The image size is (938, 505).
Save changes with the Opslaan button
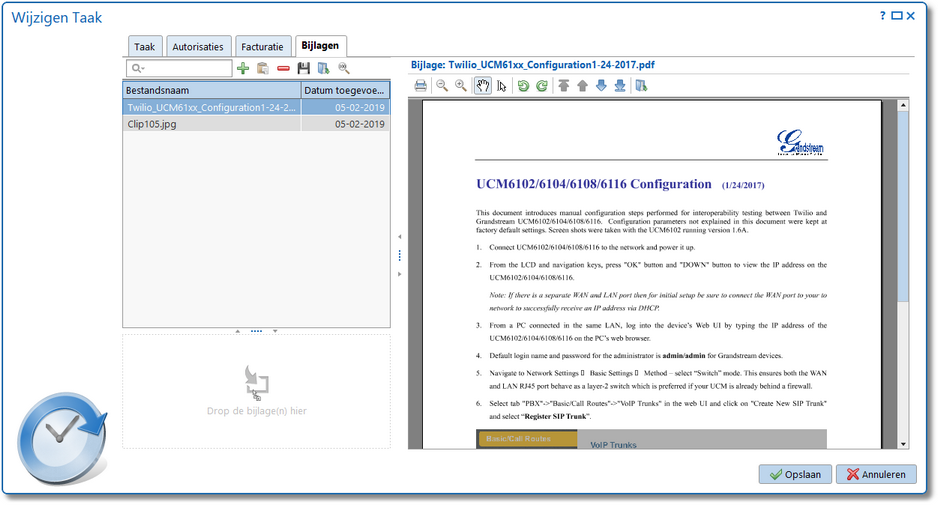click(795, 474)
